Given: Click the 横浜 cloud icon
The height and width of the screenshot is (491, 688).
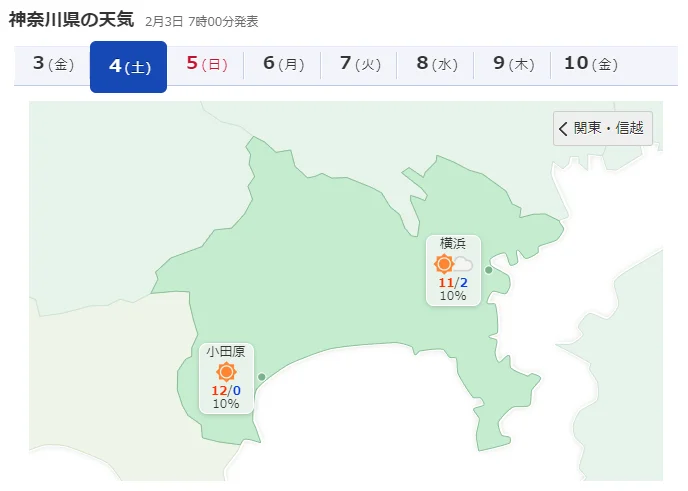Looking at the screenshot, I should (463, 264).
